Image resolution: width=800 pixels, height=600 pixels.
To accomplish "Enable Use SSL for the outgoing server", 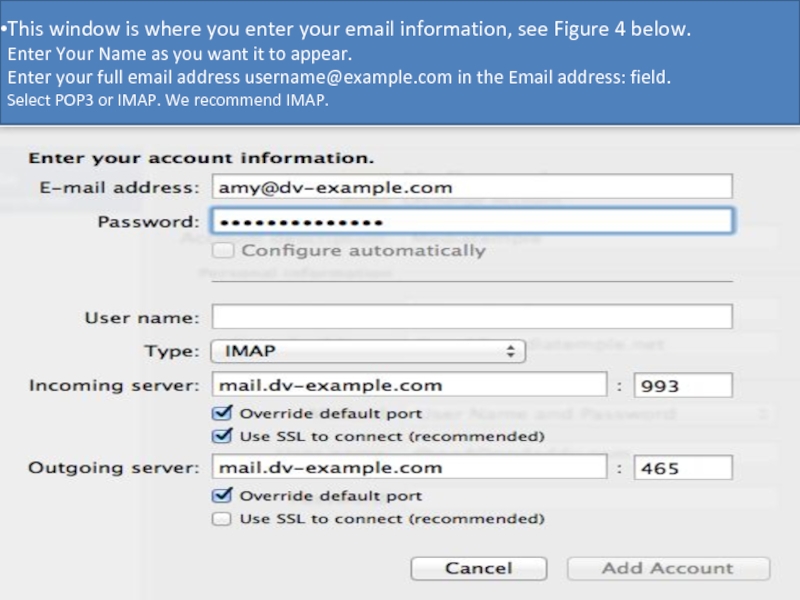I will [222, 519].
